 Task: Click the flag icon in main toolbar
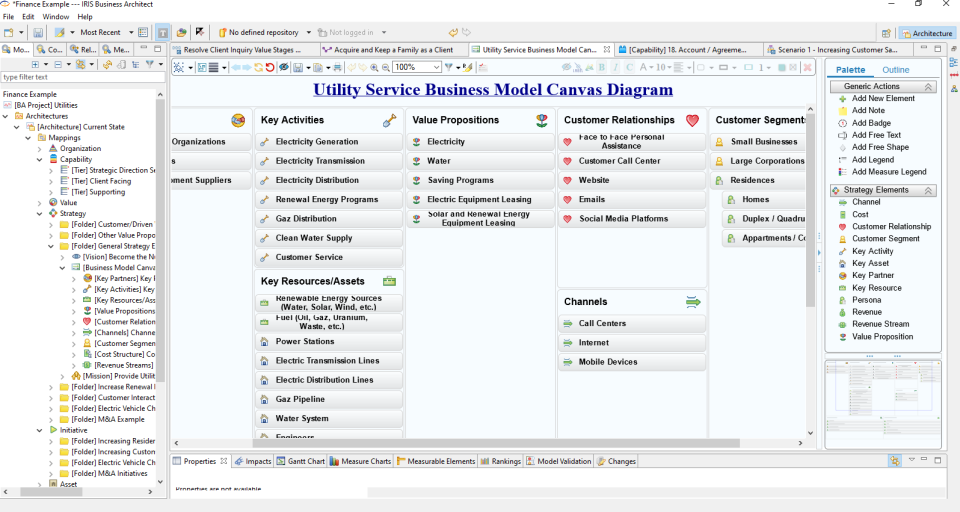[x=200, y=32]
